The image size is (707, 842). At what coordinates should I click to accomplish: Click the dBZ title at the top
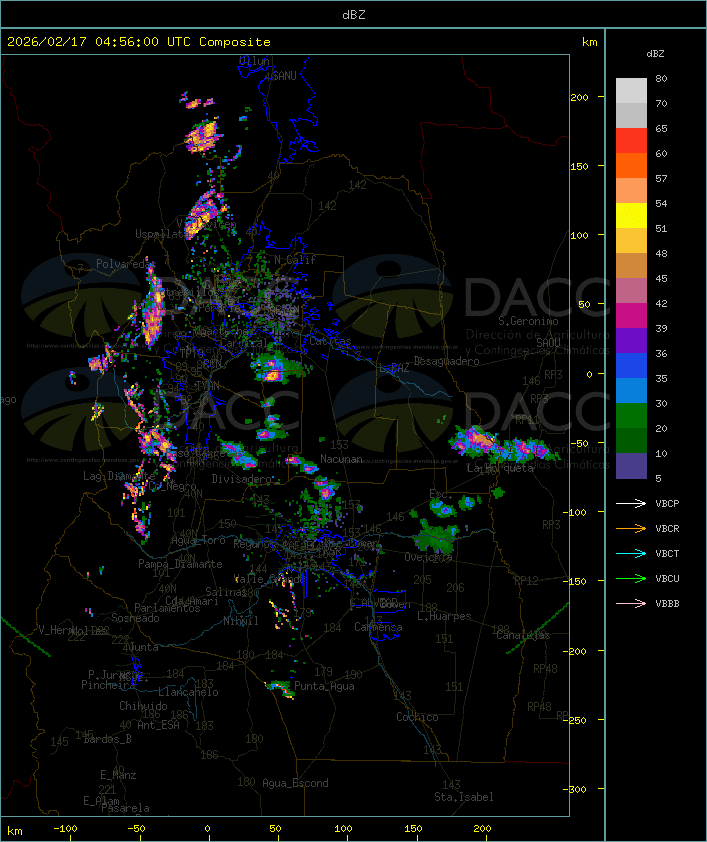(354, 15)
